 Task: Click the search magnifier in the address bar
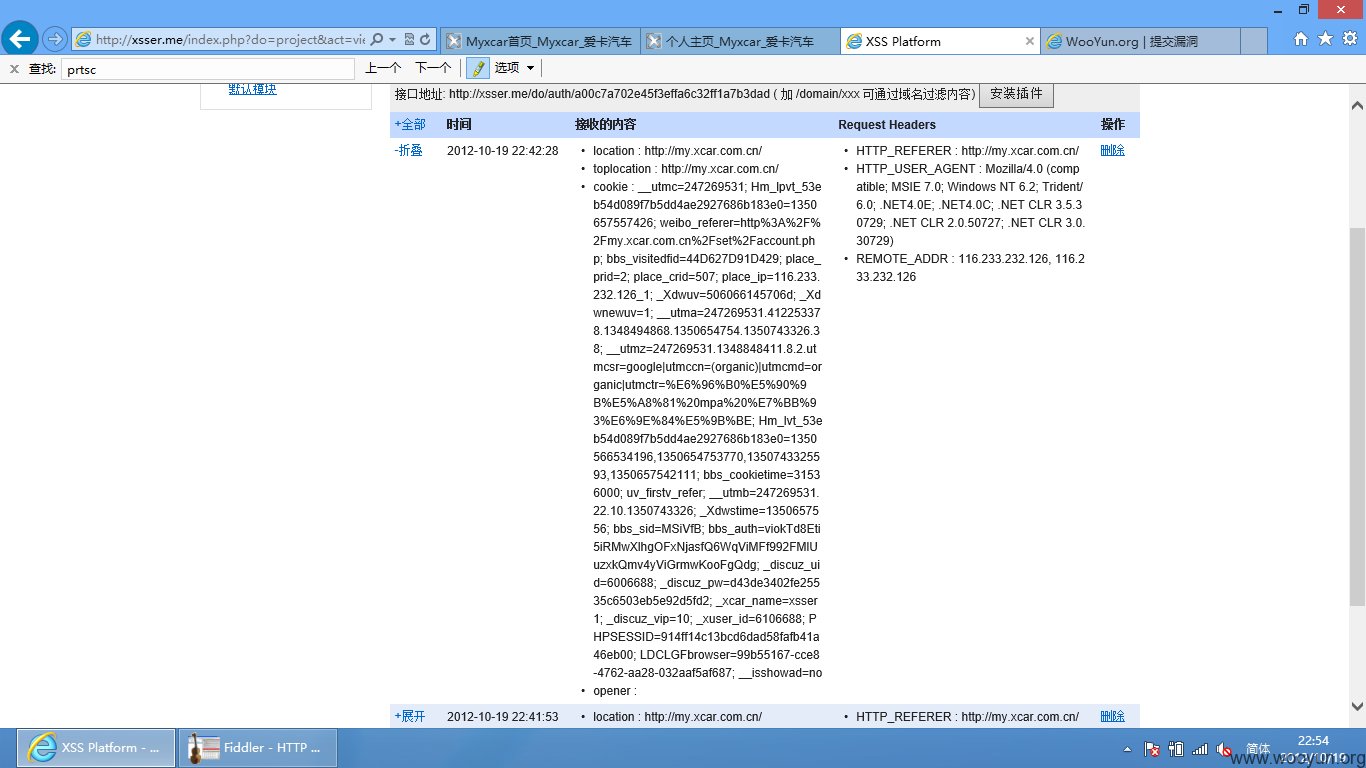click(x=377, y=40)
